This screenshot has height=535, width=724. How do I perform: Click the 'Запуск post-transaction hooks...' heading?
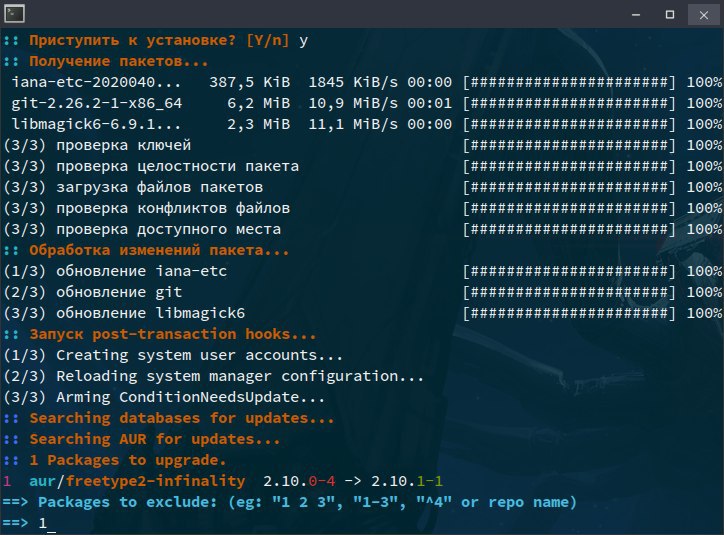tap(173, 334)
